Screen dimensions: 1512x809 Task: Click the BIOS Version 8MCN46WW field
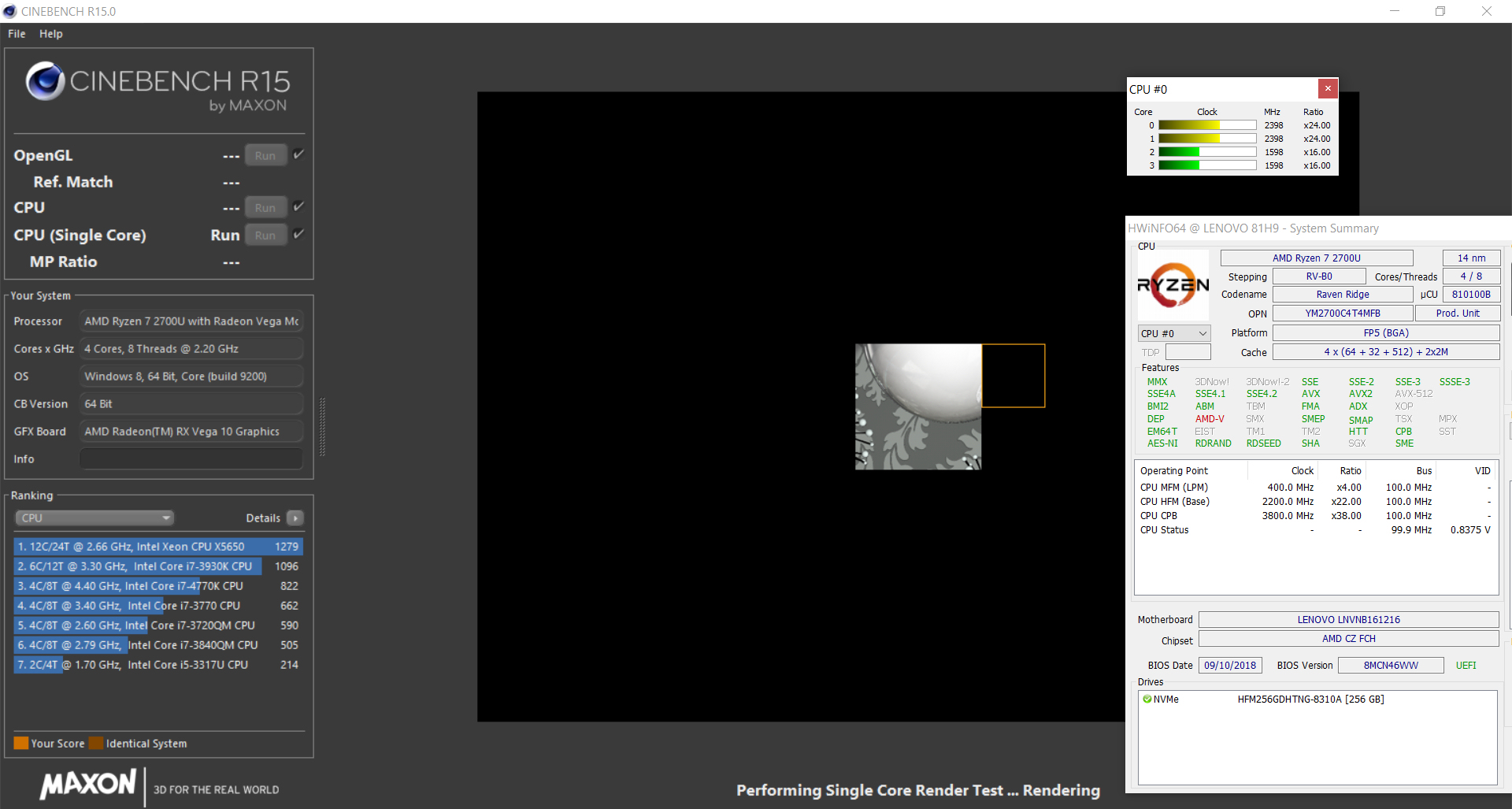tap(1391, 665)
